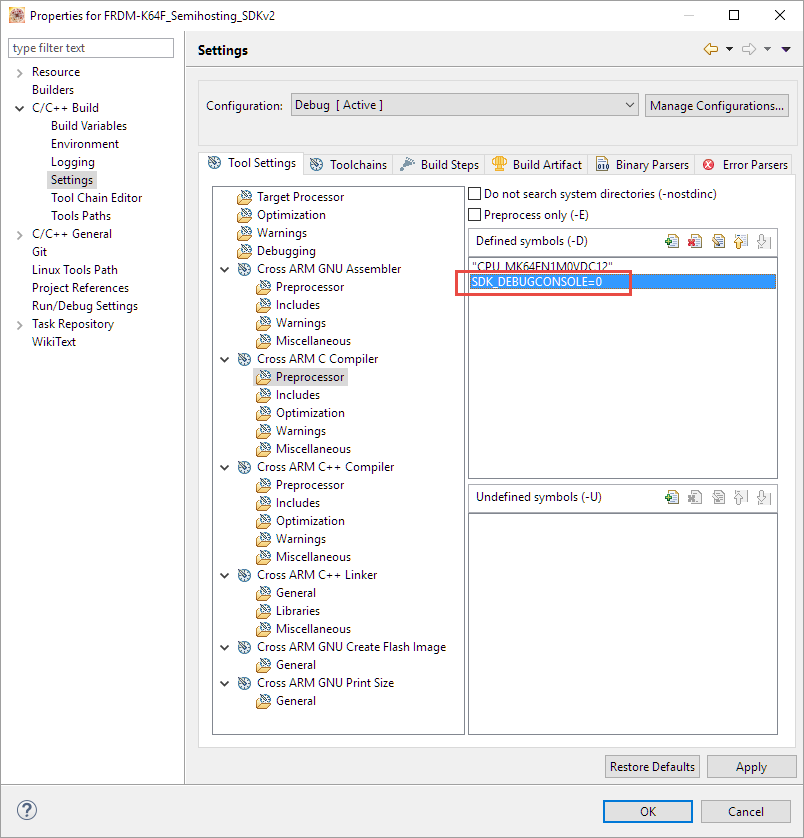Open the help question mark icon

(27, 811)
